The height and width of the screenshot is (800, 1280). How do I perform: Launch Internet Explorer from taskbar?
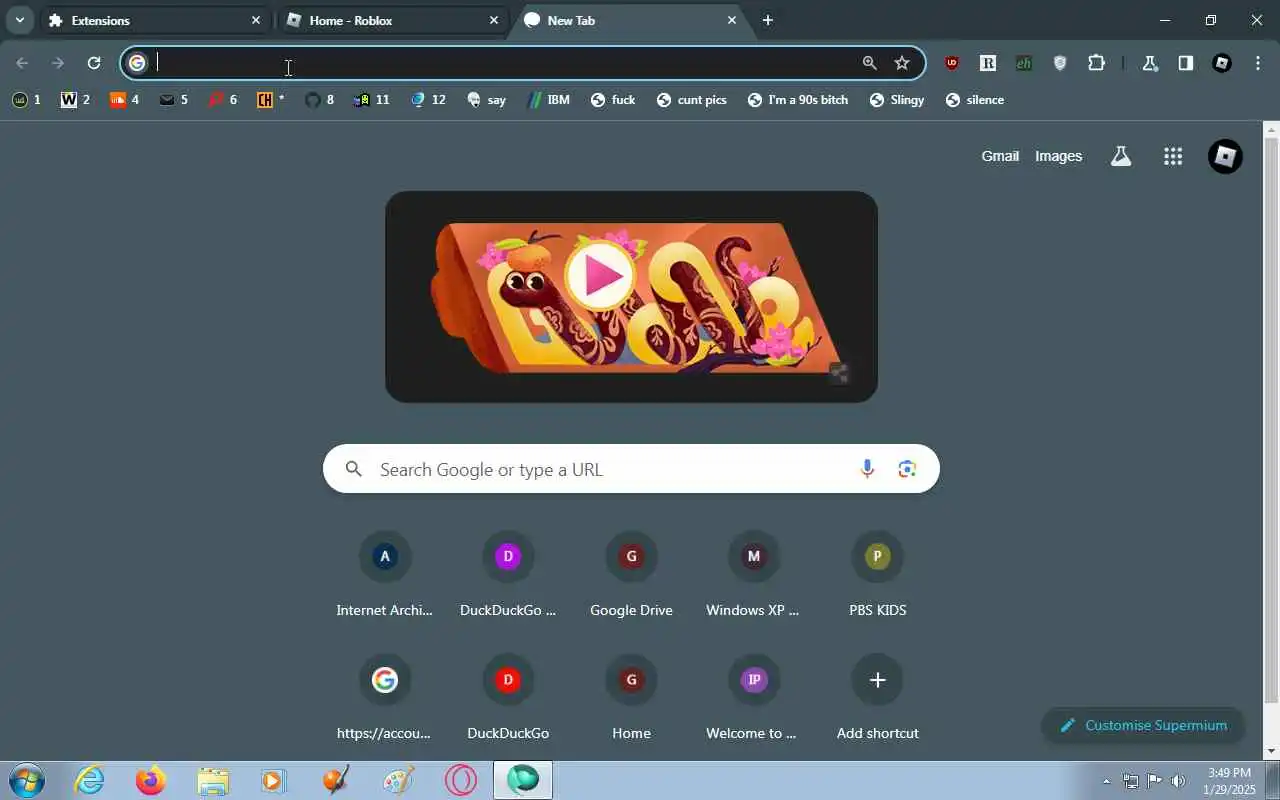90,780
